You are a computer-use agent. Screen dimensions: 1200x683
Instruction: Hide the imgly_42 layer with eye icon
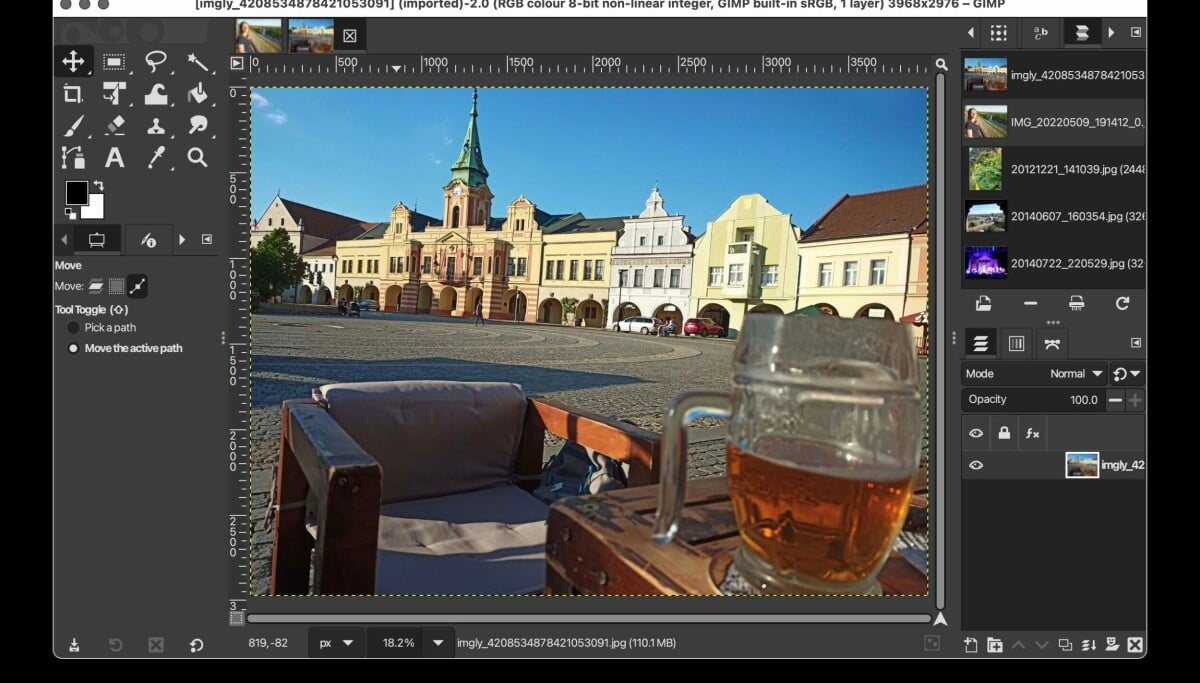976,465
